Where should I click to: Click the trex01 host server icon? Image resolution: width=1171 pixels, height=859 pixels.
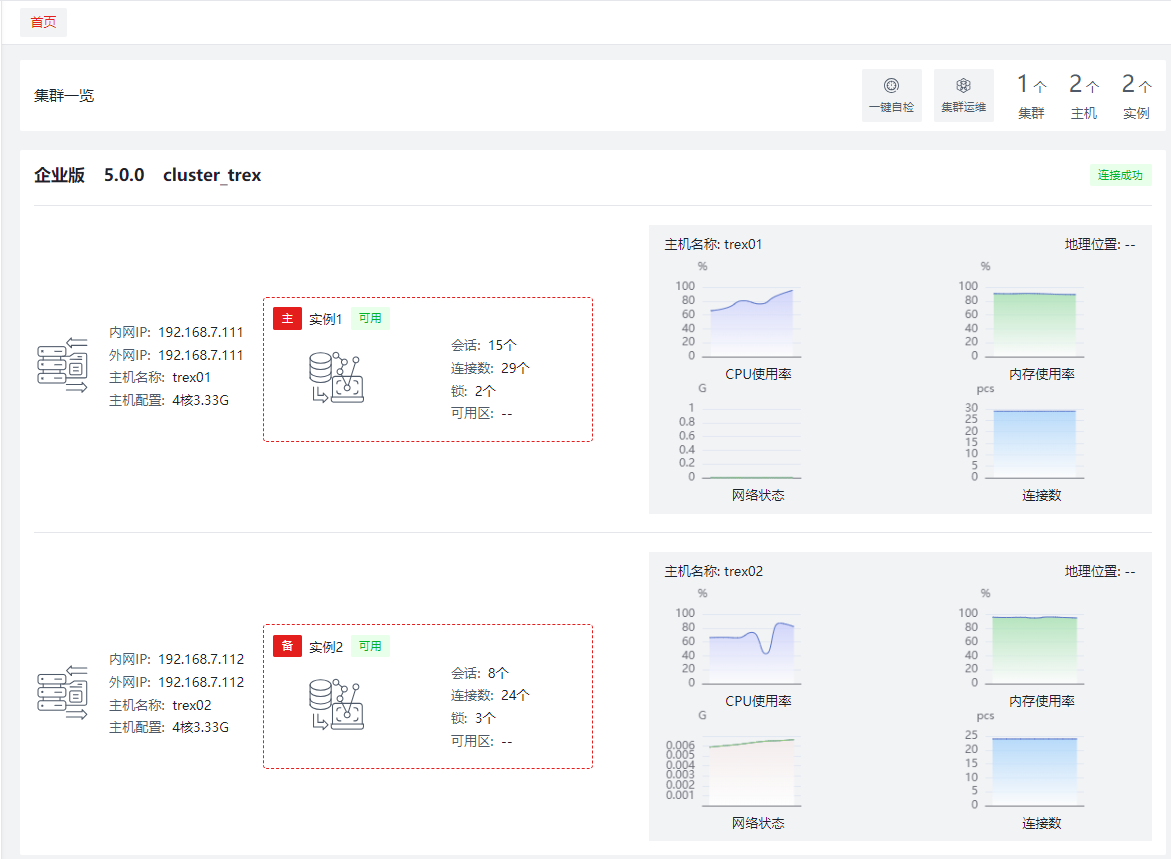coord(63,365)
